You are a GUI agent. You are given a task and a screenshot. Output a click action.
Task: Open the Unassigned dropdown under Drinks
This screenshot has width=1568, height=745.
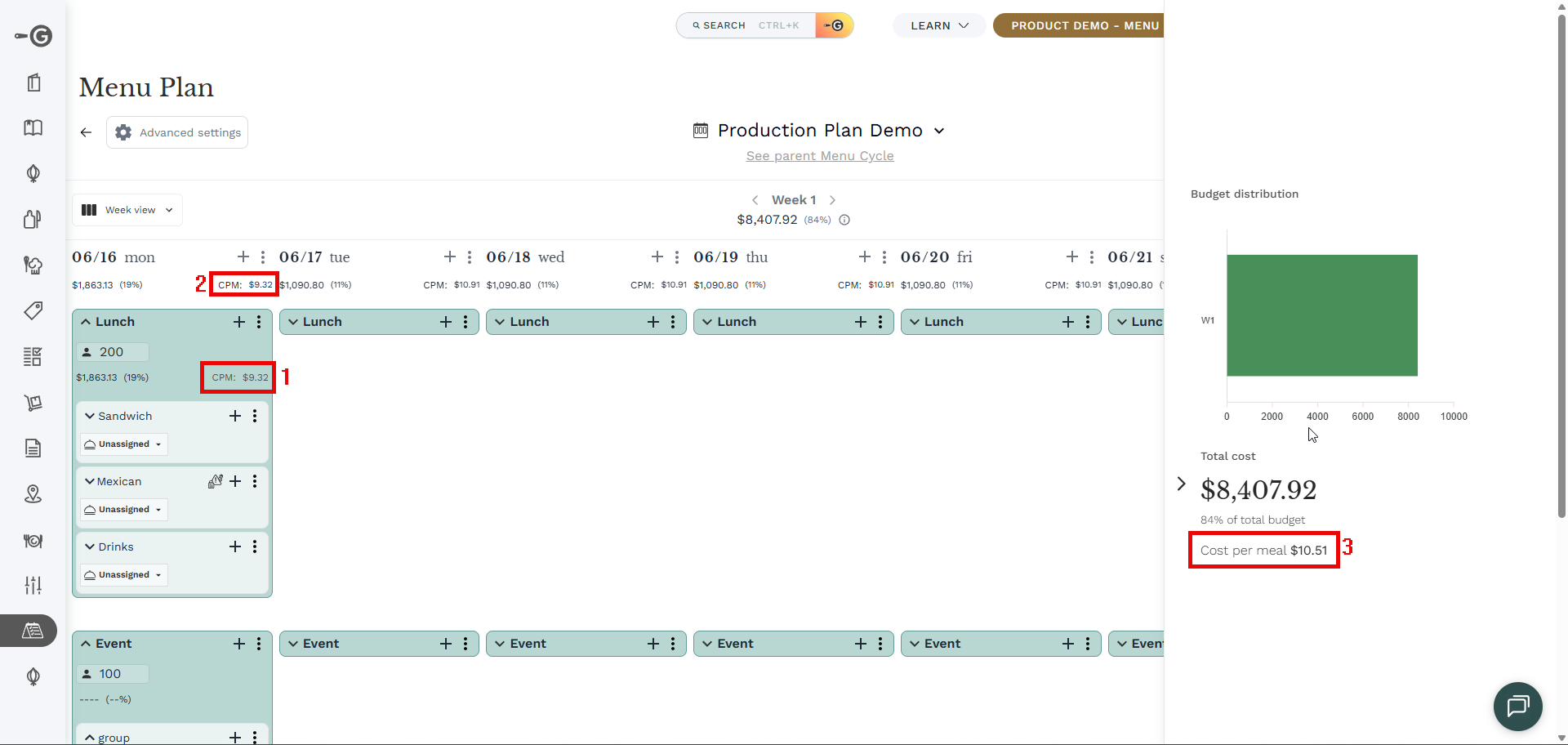(x=123, y=575)
